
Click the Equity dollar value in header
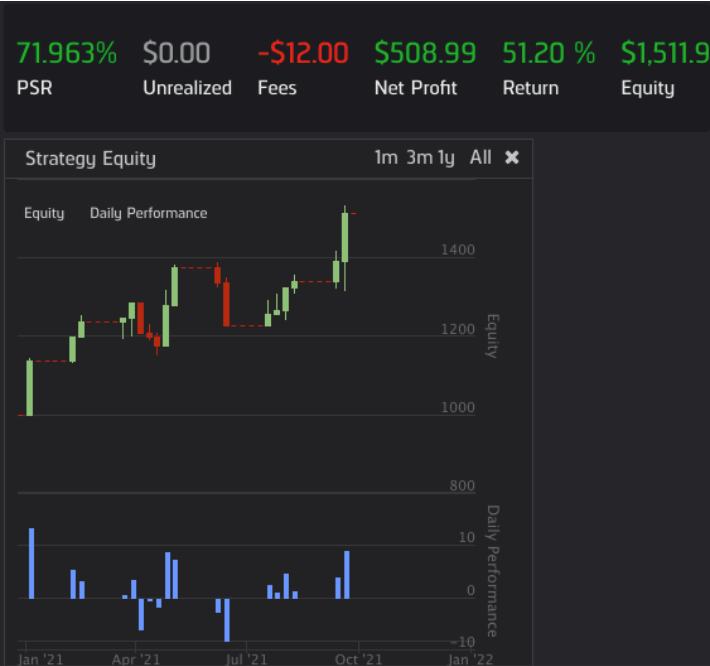pos(664,53)
